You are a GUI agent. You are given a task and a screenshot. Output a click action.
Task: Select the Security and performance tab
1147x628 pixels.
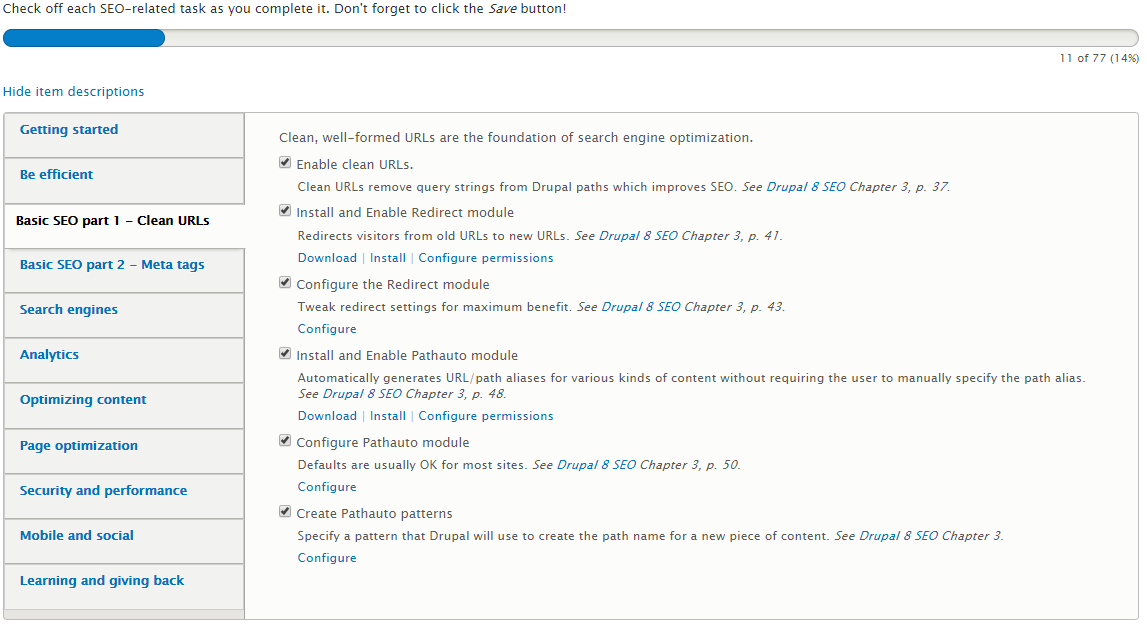click(124, 496)
